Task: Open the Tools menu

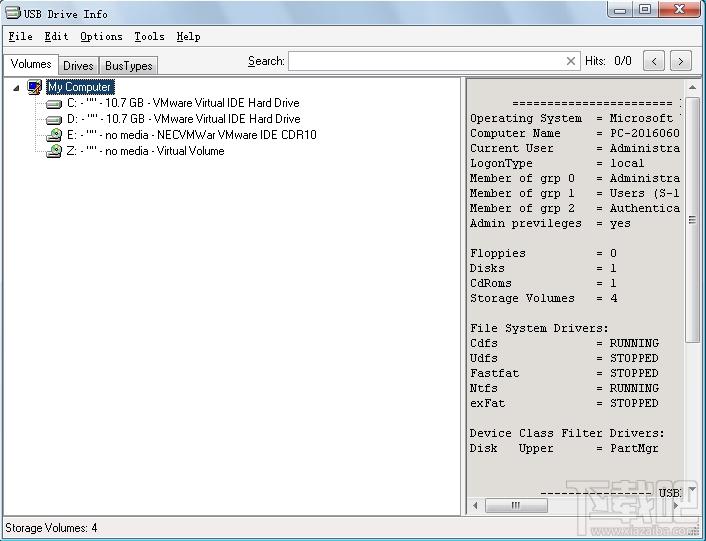Action: point(149,36)
